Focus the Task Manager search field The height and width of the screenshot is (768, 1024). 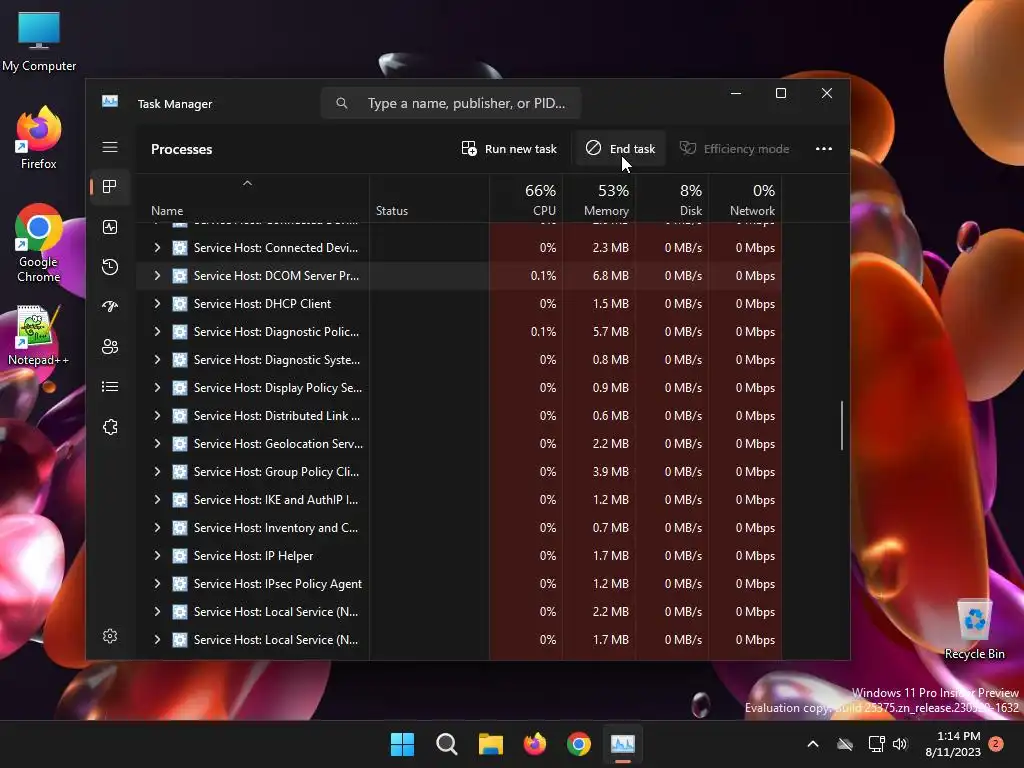point(451,103)
